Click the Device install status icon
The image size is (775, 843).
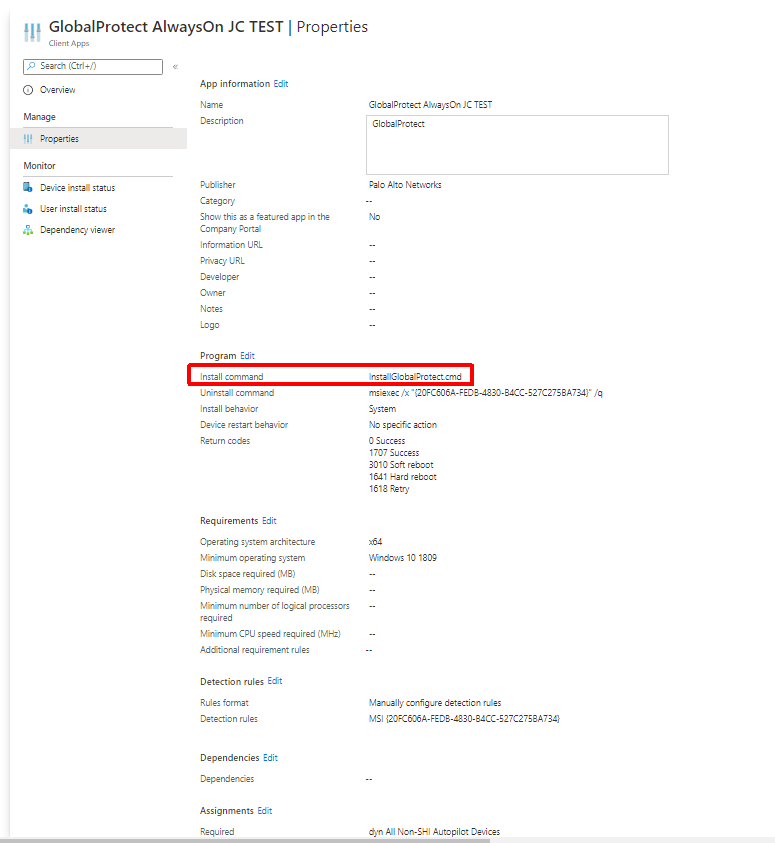[x=28, y=187]
